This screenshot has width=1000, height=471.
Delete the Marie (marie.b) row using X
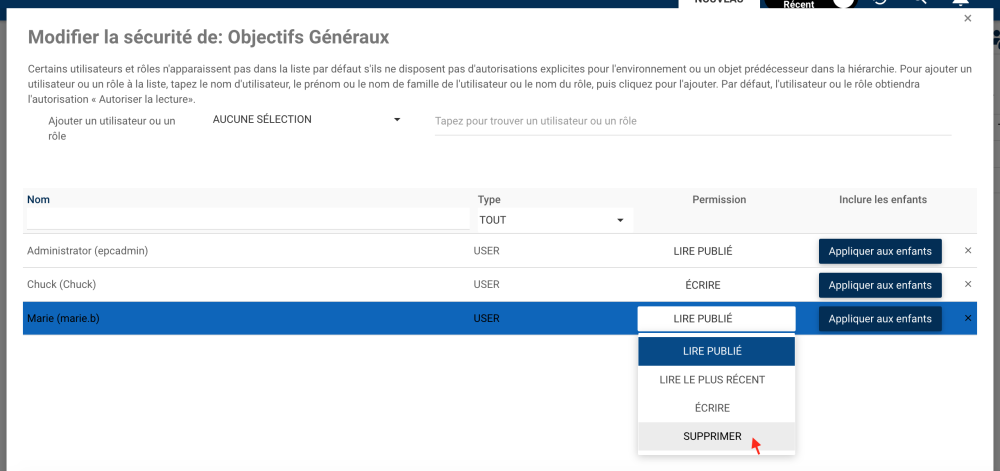(967, 318)
